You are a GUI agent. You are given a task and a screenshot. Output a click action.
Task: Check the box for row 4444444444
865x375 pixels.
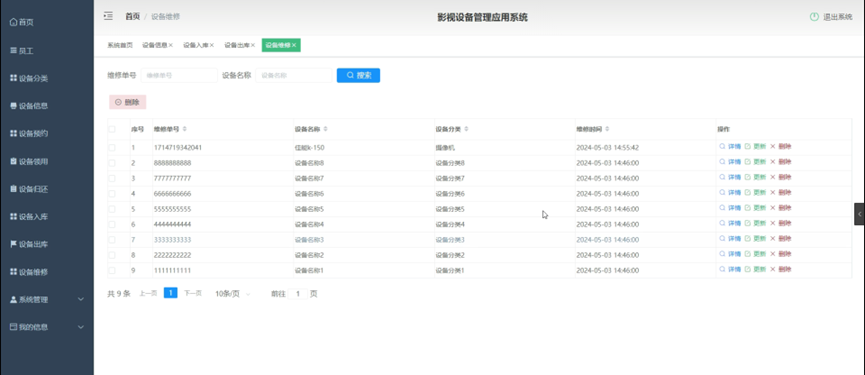[x=112, y=224]
